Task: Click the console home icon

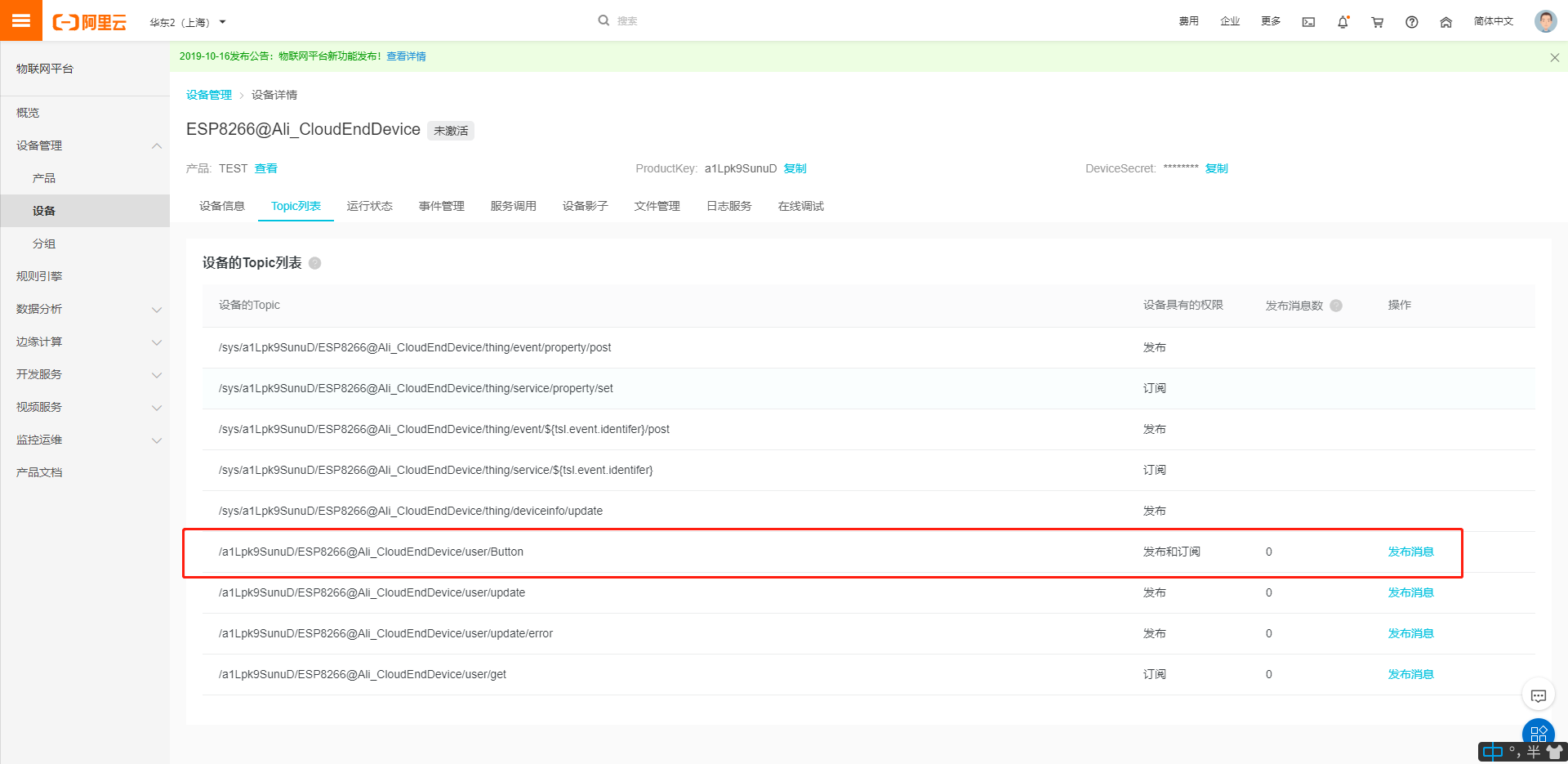Action: click(x=1445, y=22)
